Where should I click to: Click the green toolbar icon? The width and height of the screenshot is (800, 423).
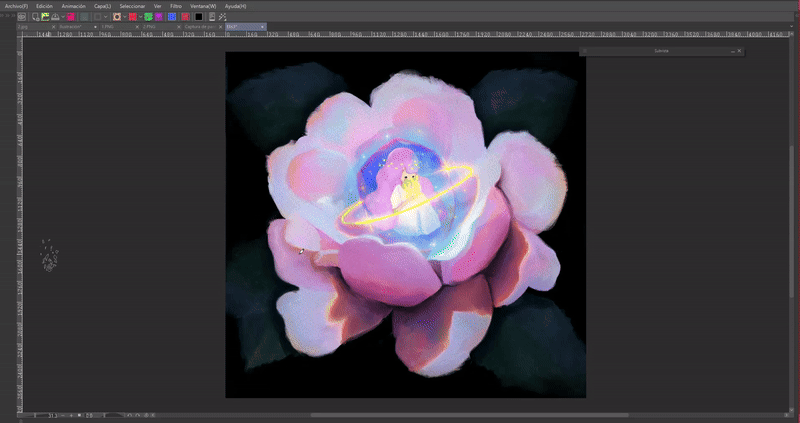(x=148, y=17)
